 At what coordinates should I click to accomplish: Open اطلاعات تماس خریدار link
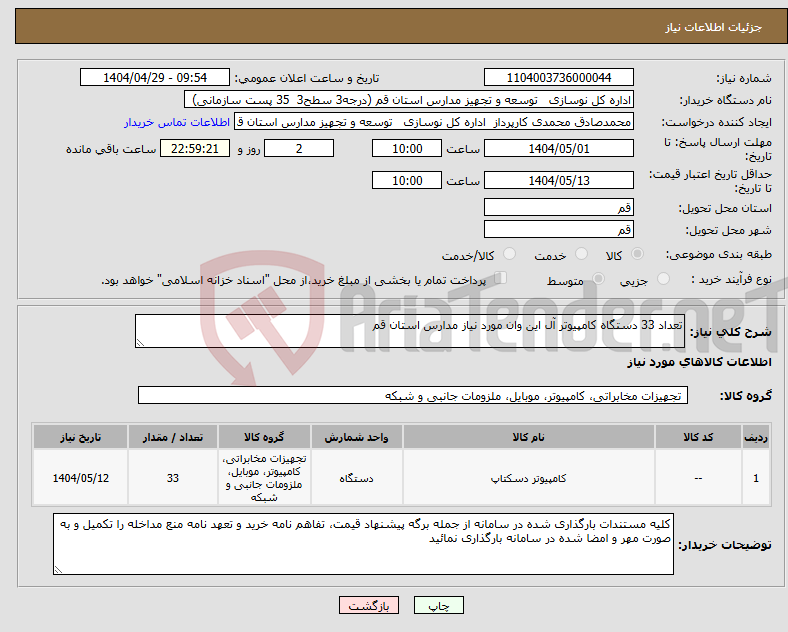(x=177, y=122)
